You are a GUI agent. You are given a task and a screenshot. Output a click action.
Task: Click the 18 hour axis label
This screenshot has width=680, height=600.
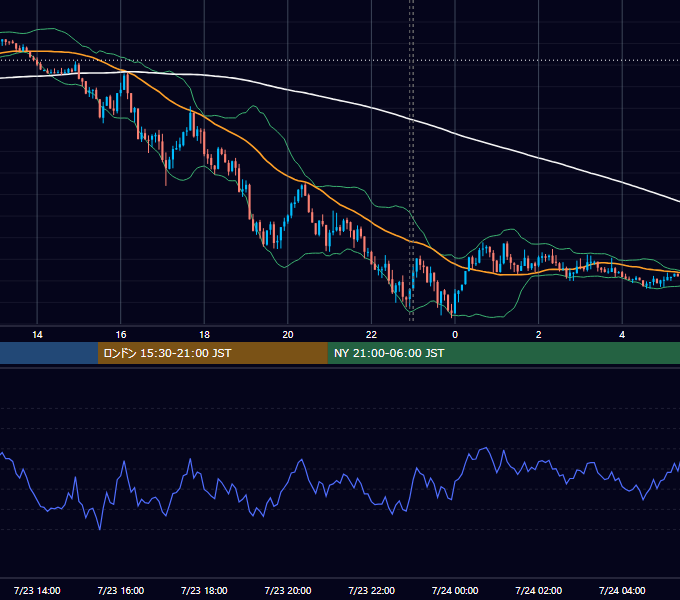[204, 335]
